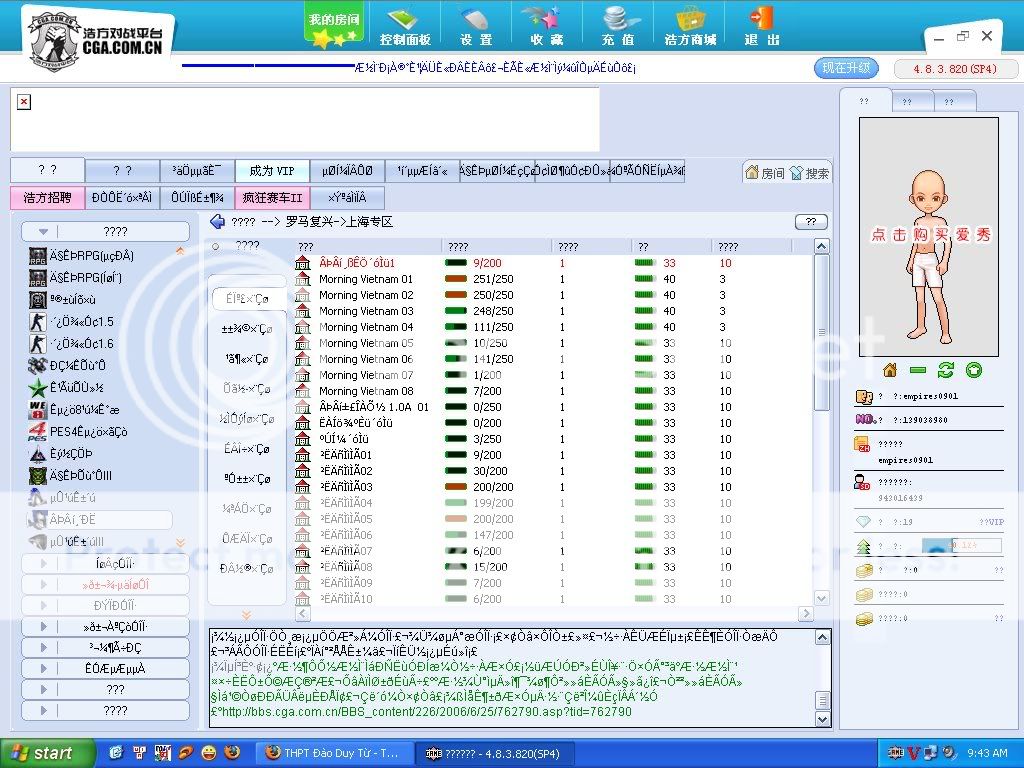The height and width of the screenshot is (768, 1024).
Task: Expand the orange double chevron below room filters
Action: click(x=246, y=615)
